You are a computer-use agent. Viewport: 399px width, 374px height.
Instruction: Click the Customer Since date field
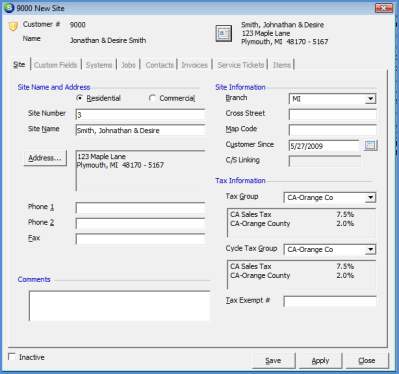point(324,146)
